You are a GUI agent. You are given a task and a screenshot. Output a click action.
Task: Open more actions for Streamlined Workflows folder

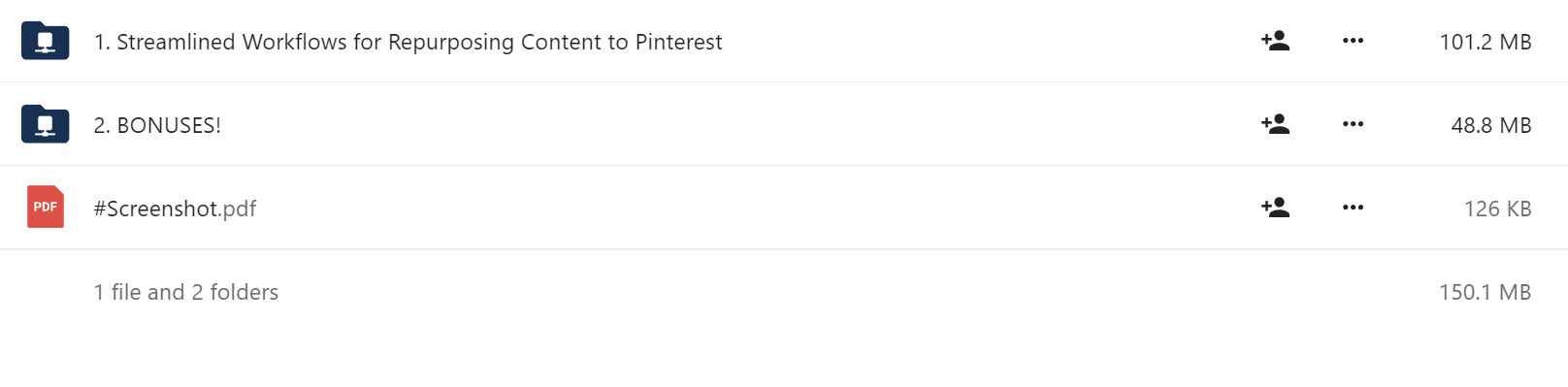(x=1353, y=41)
